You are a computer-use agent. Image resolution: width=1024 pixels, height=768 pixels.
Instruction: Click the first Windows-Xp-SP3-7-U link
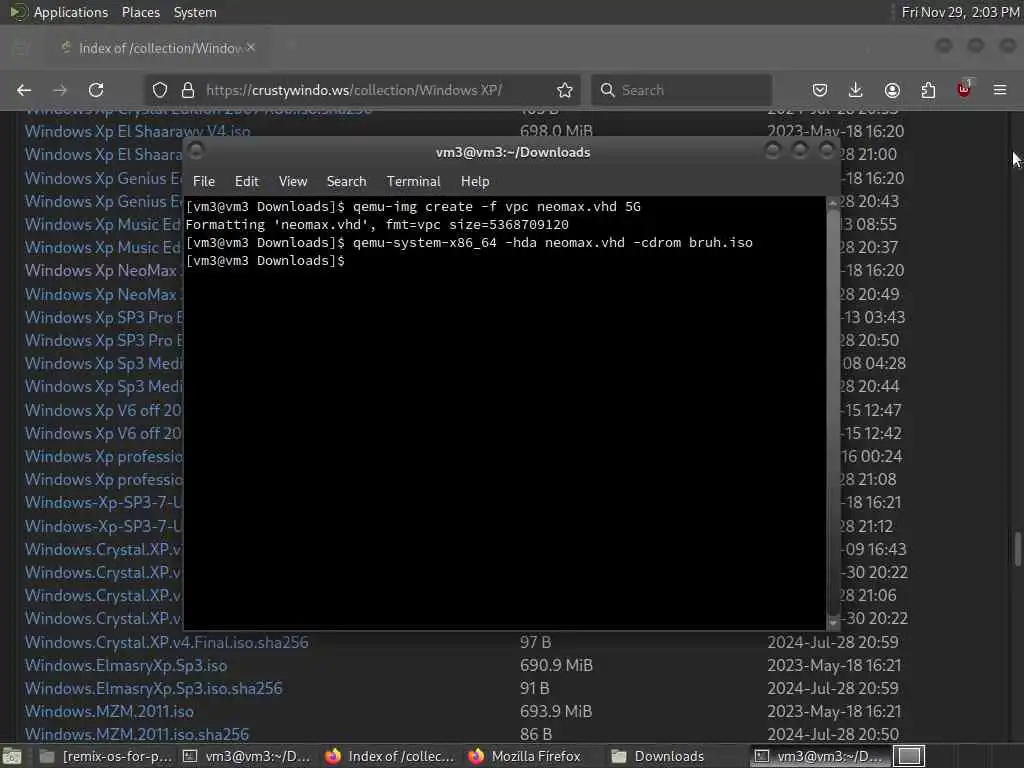104,502
